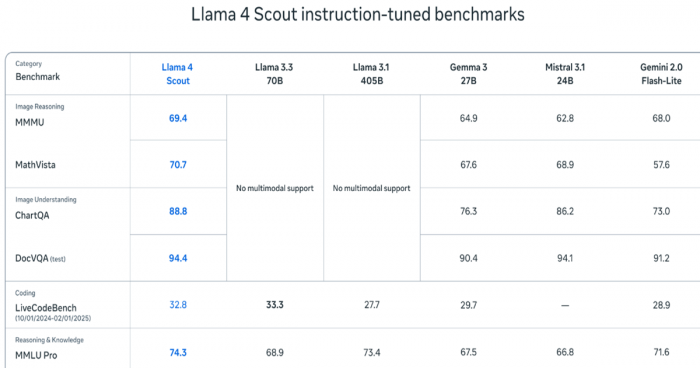Image resolution: width=700 pixels, height=368 pixels.
Task: Click Llama 4 Scout's 69.4 MMMU score
Action: click(x=178, y=118)
